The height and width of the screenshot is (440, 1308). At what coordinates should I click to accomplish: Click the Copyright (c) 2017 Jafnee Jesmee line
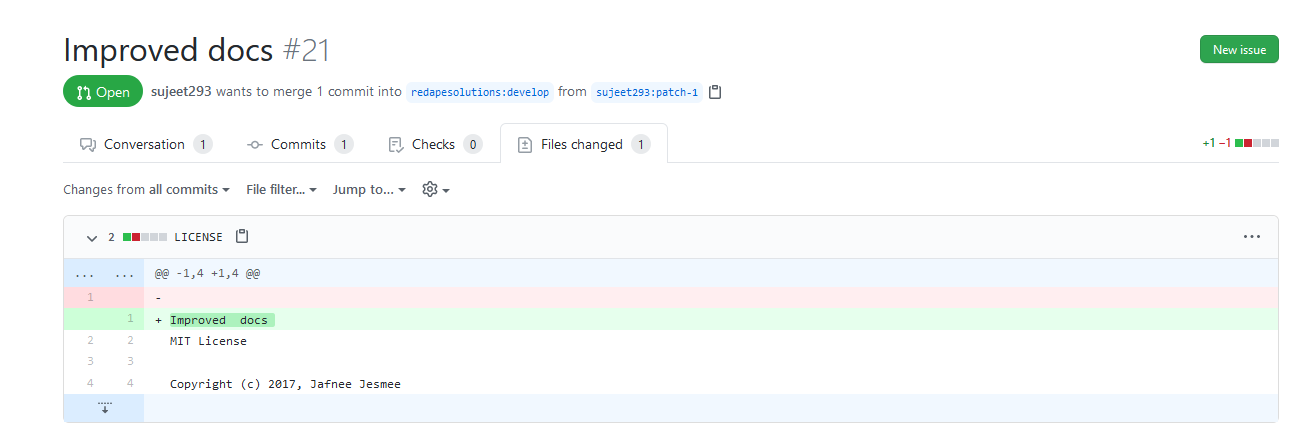pos(285,384)
